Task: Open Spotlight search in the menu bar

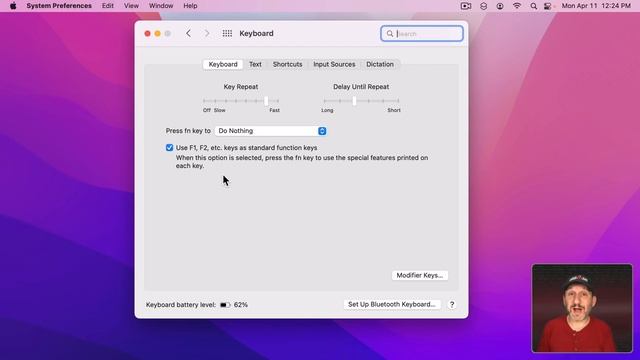Action: [533, 6]
